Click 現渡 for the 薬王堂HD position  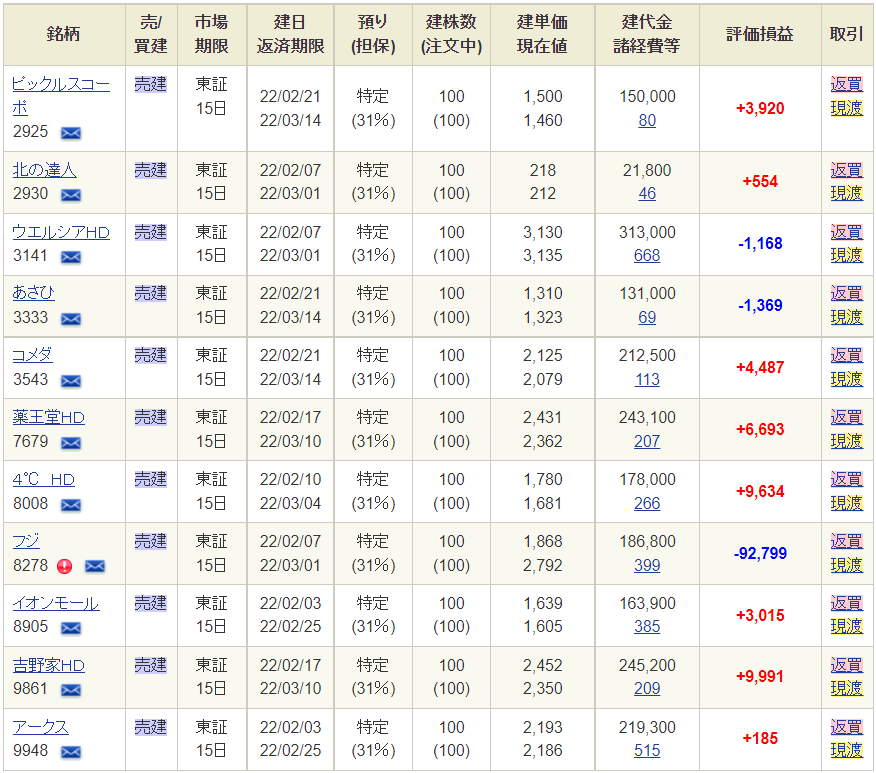click(846, 441)
